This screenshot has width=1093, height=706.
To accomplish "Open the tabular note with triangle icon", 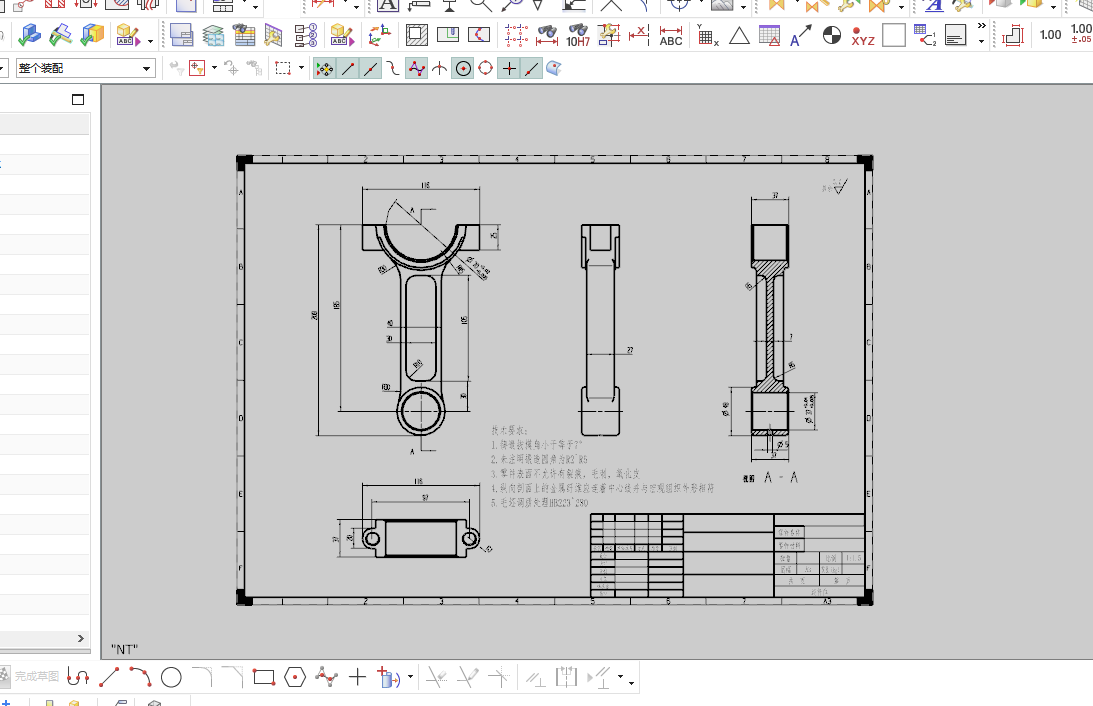I will [770, 35].
